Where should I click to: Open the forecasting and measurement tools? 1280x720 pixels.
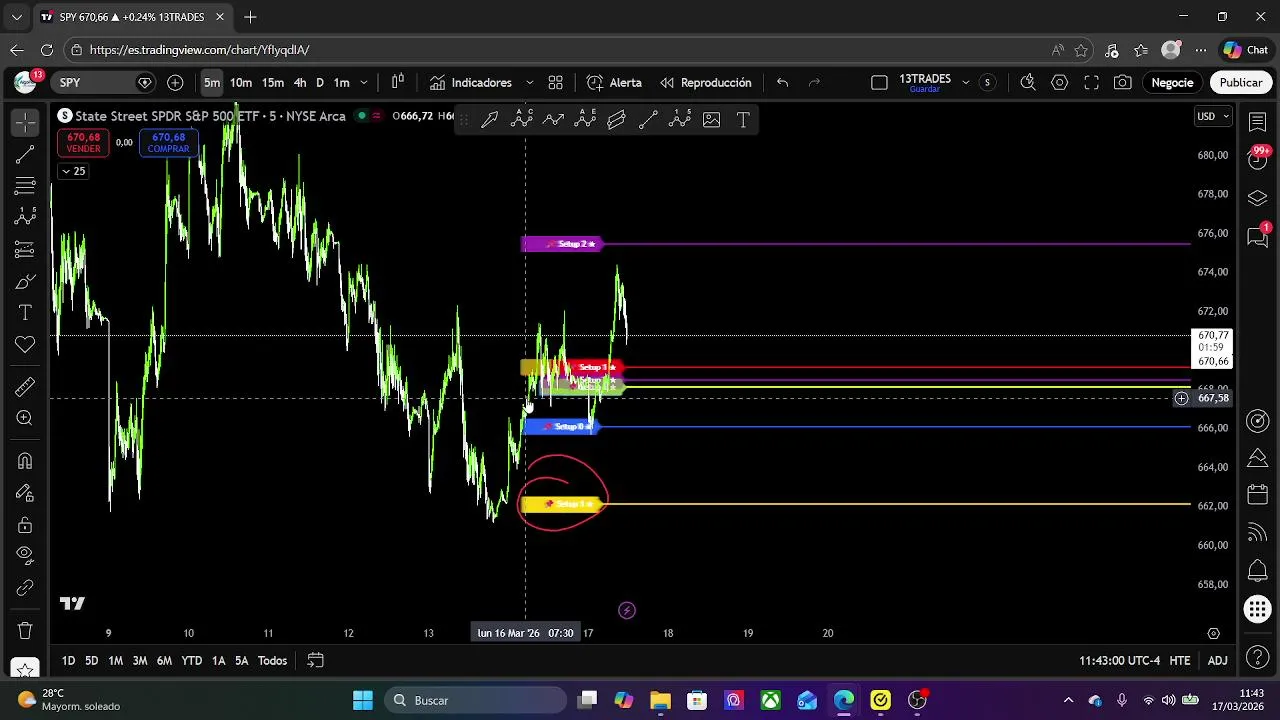click(25, 249)
